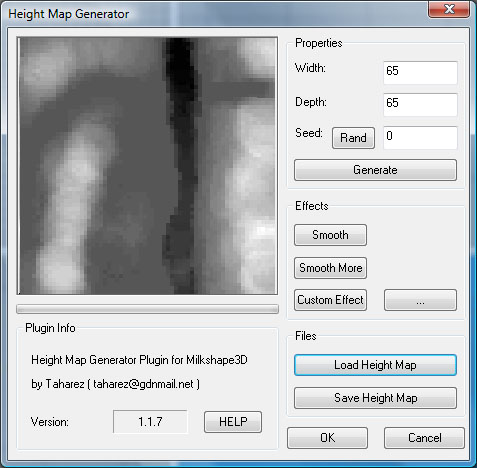Click the Depth input field

coord(420,104)
